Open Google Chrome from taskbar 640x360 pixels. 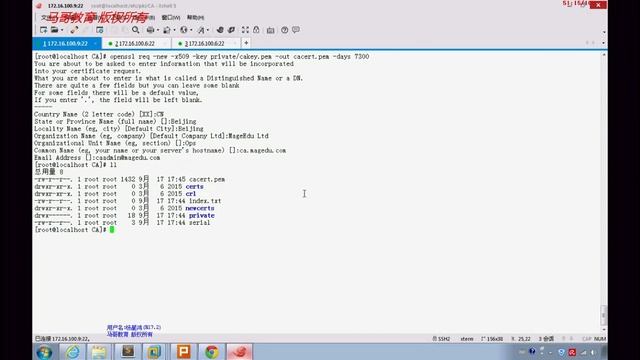coord(211,352)
